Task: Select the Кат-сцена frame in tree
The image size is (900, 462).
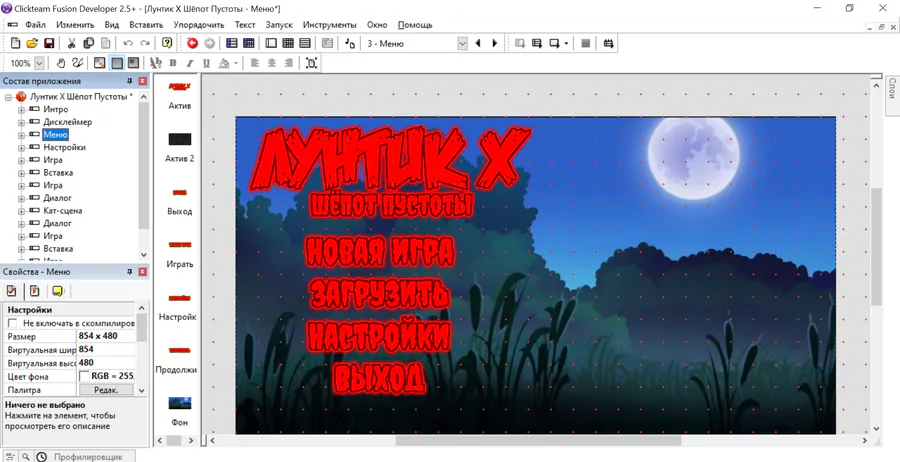Action: click(x=63, y=211)
